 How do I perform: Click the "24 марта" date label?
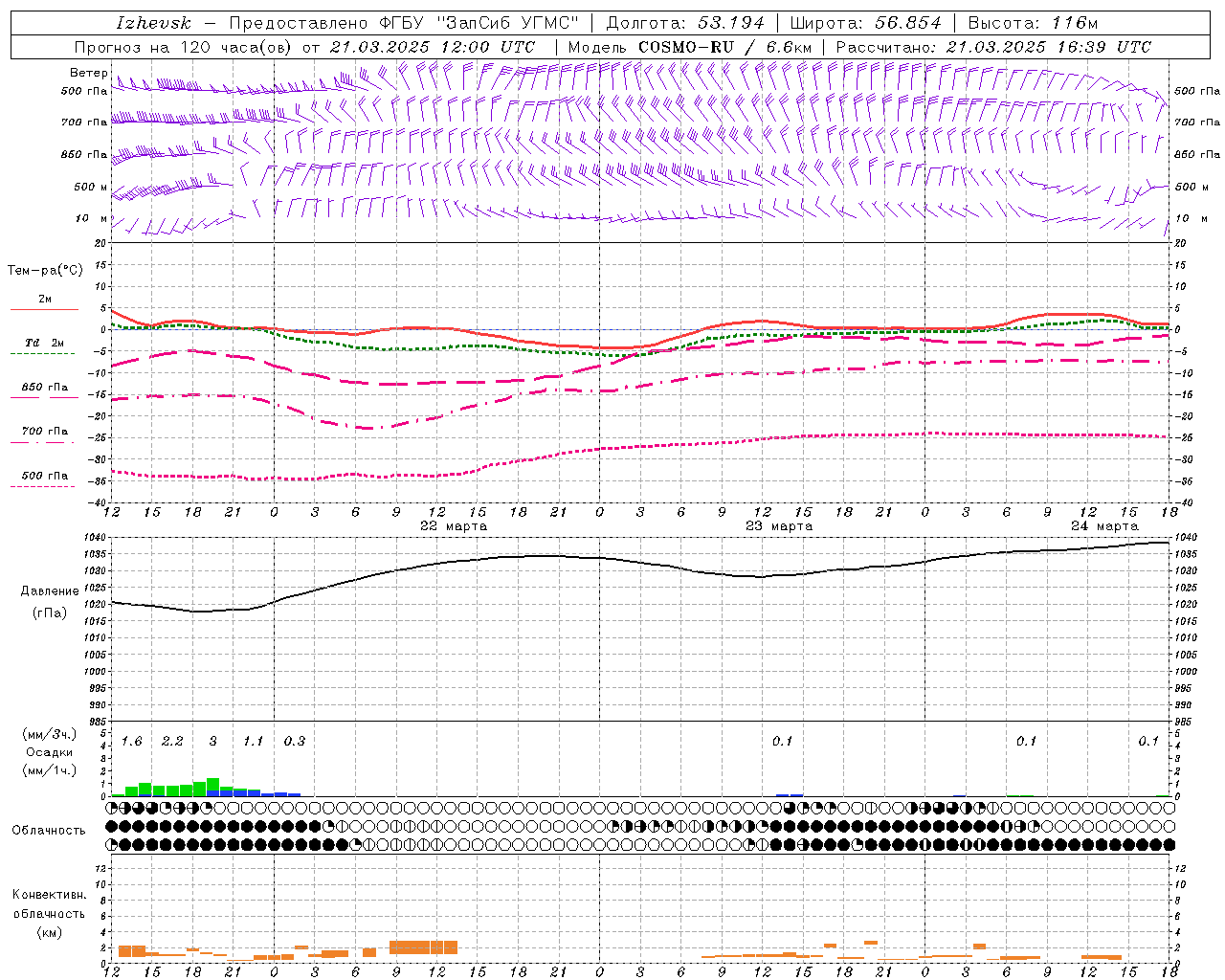(1104, 526)
